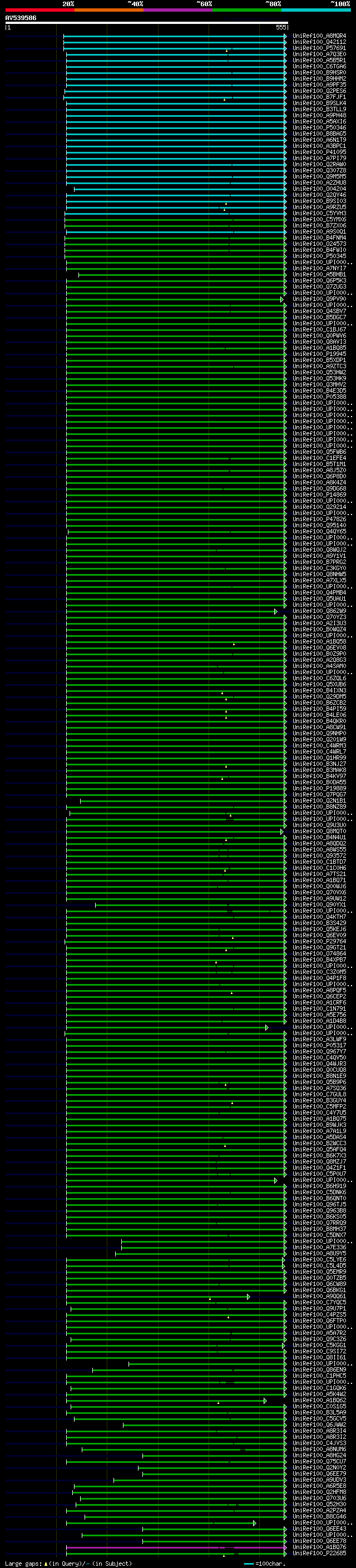This screenshot has height=1568, width=356.
Task: Open hit UniRef100_A8MQR4
Action: (x=319, y=36)
